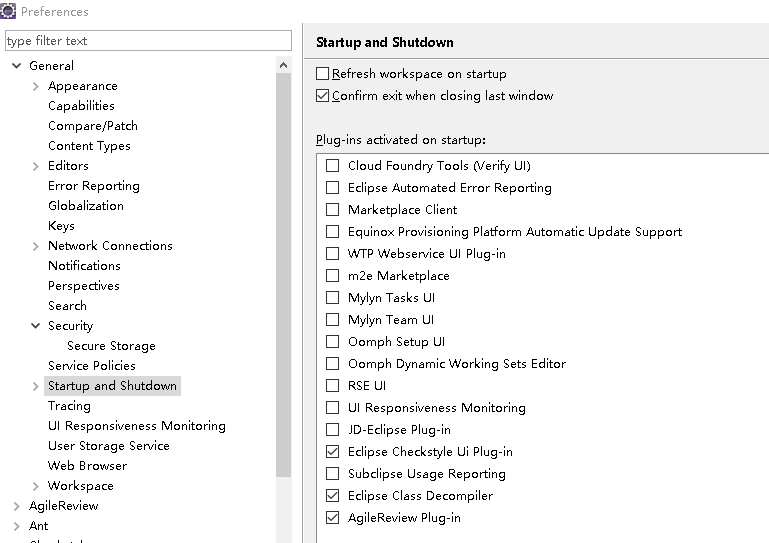Open Content Types page

click(x=89, y=146)
